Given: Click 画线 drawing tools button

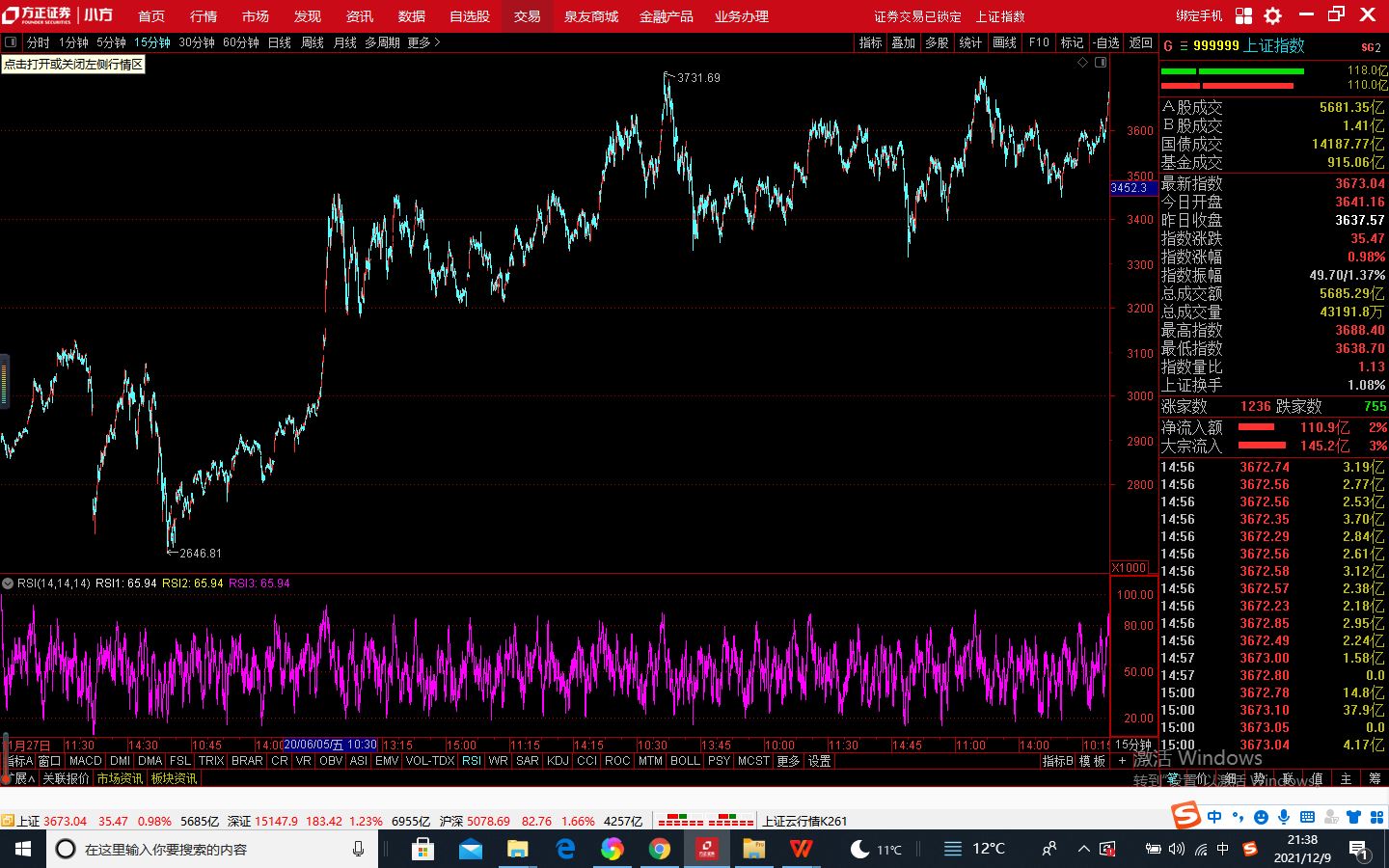Looking at the screenshot, I should coord(1005,42).
